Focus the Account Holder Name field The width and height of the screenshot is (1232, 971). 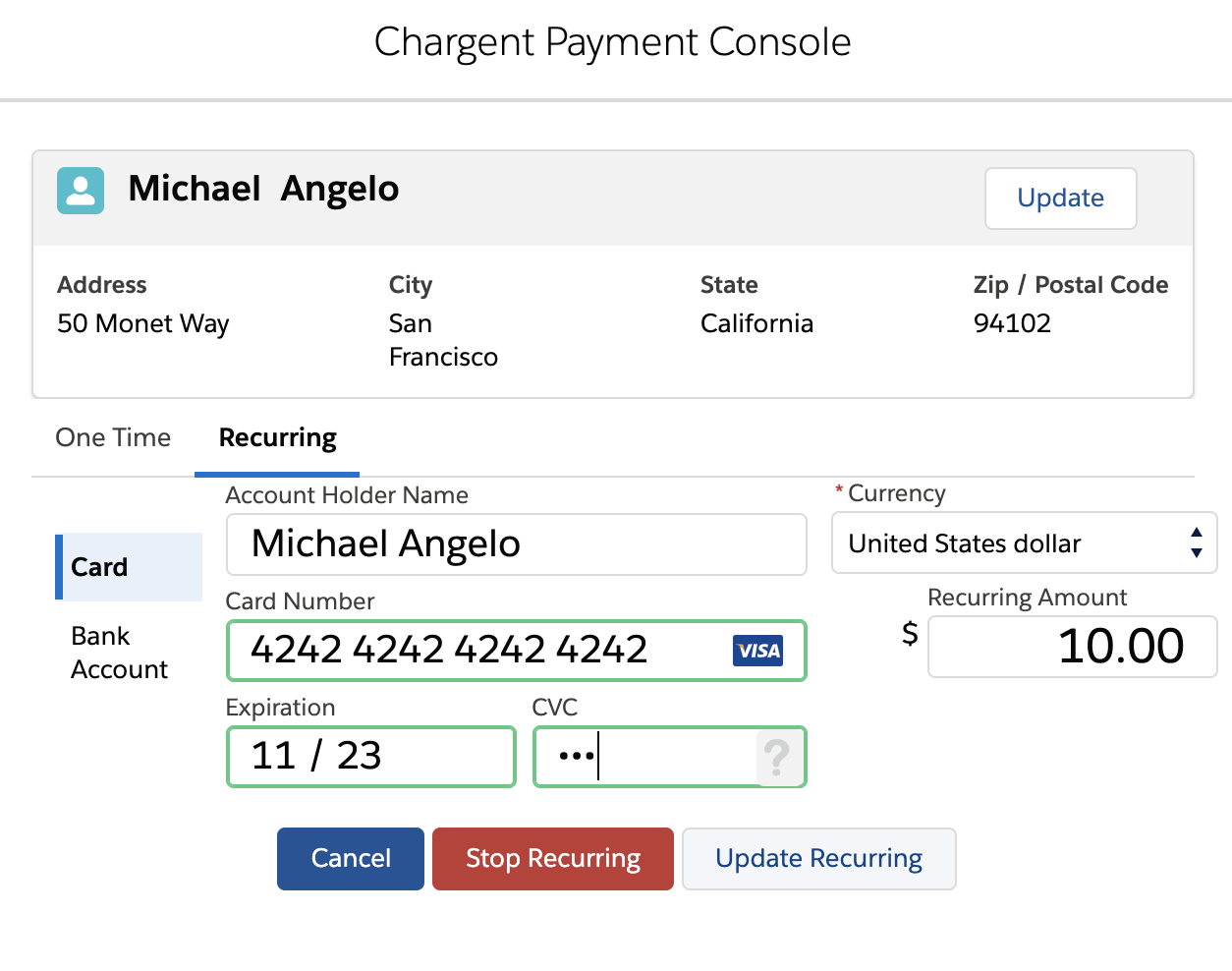[516, 544]
